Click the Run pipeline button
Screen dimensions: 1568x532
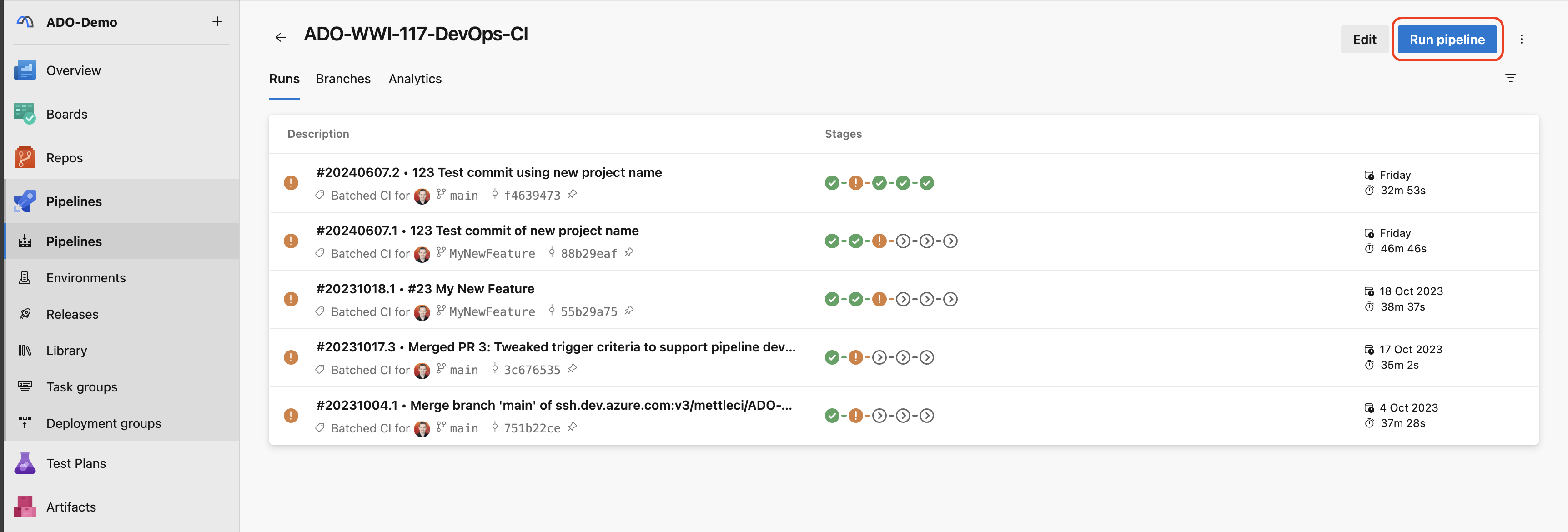[x=1446, y=40]
